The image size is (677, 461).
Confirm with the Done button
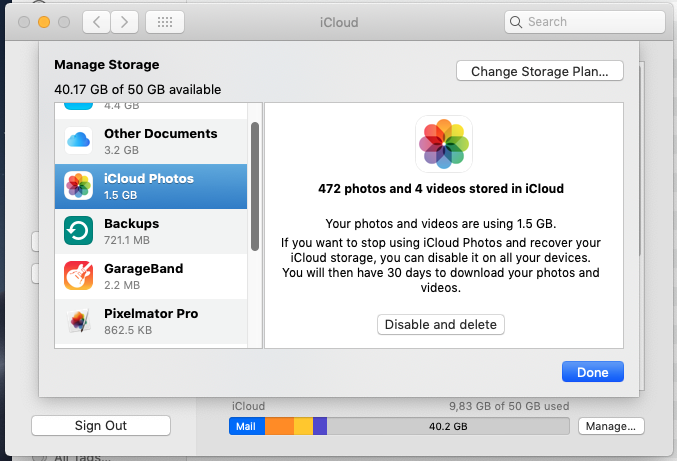[x=592, y=372]
